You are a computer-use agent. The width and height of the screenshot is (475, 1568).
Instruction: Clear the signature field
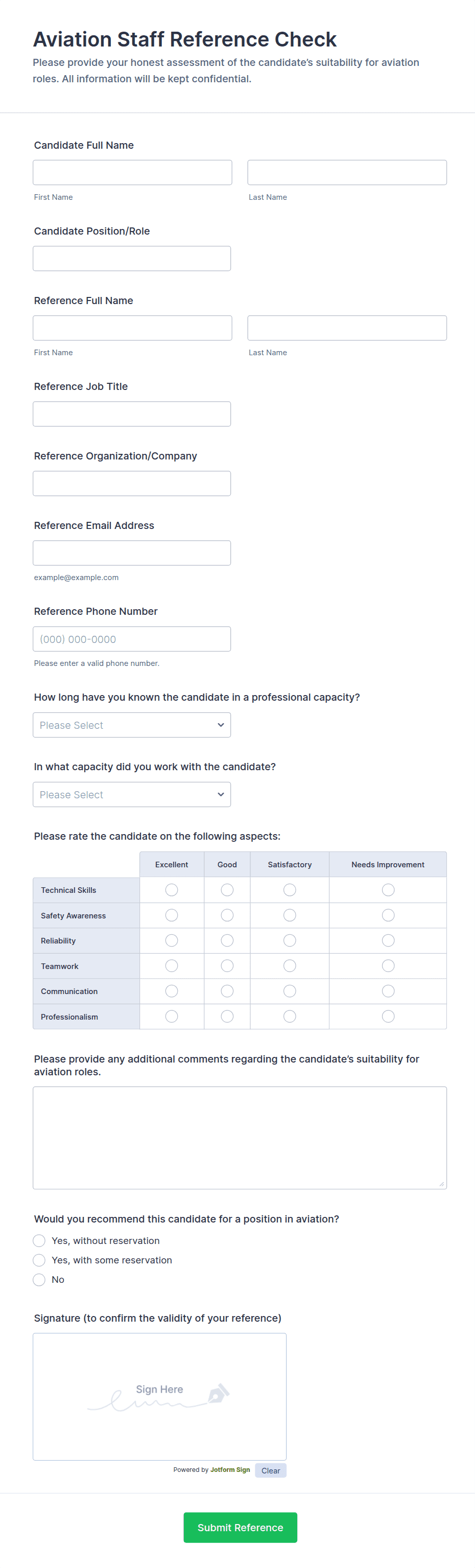(x=271, y=1470)
